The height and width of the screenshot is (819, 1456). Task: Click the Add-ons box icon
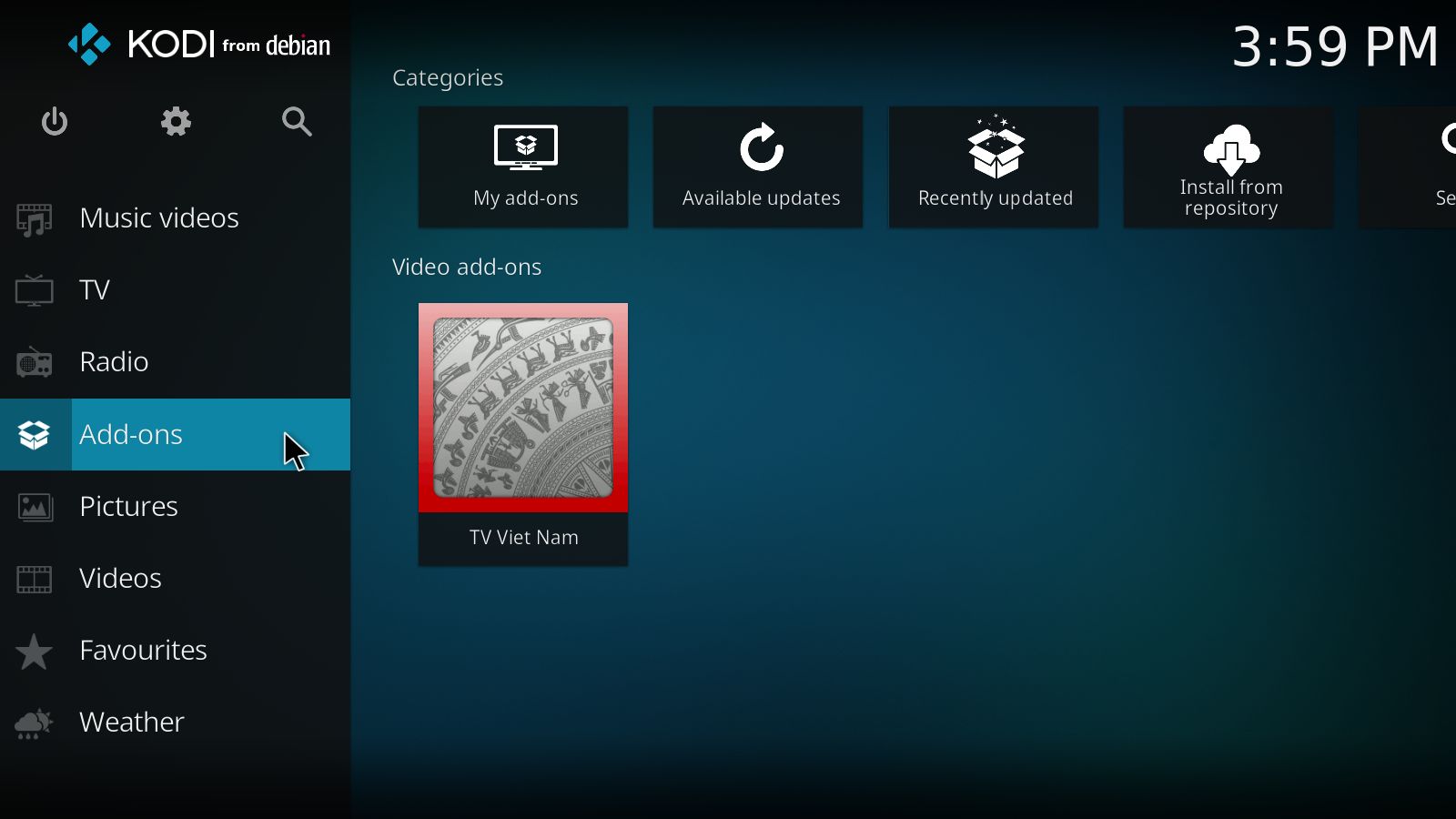coord(35,435)
